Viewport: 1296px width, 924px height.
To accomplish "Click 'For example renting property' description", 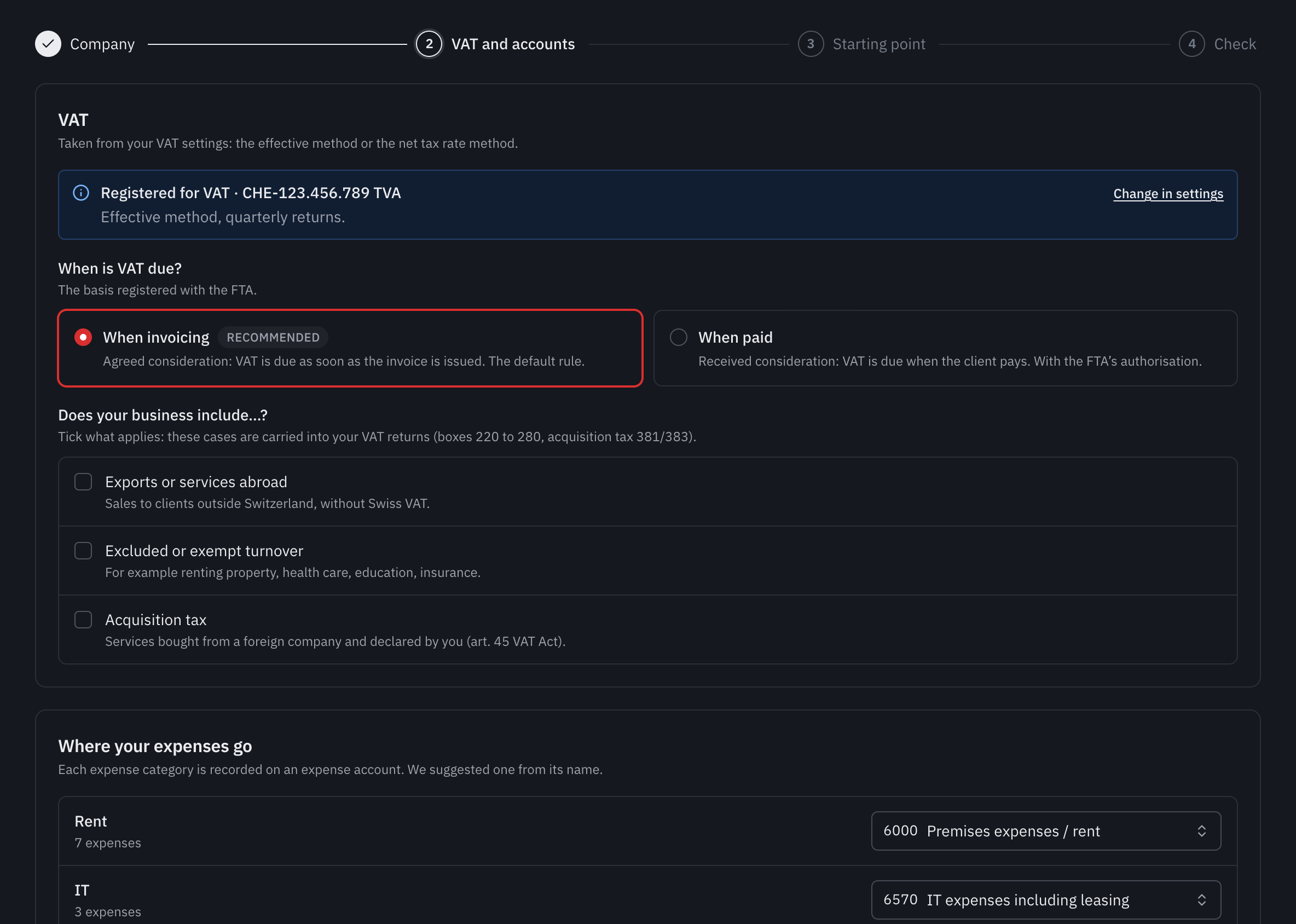I will (x=292, y=573).
